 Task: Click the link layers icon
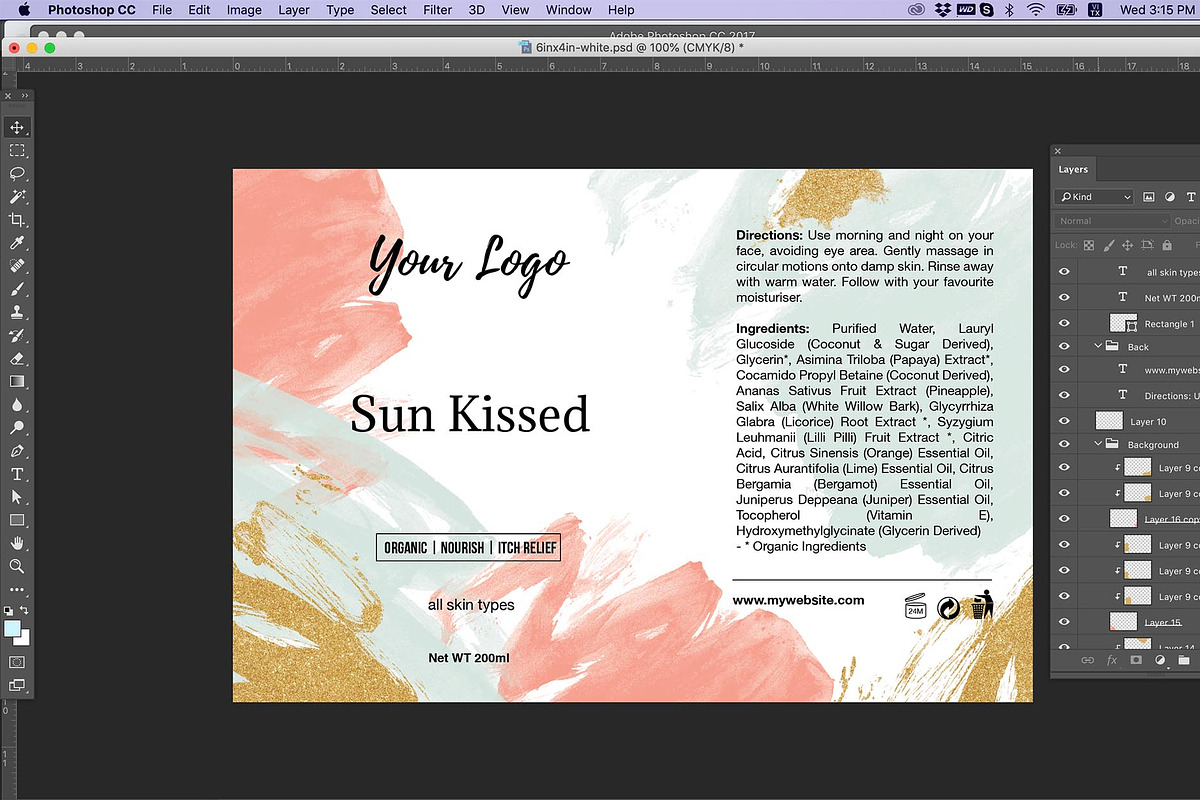pos(1087,661)
